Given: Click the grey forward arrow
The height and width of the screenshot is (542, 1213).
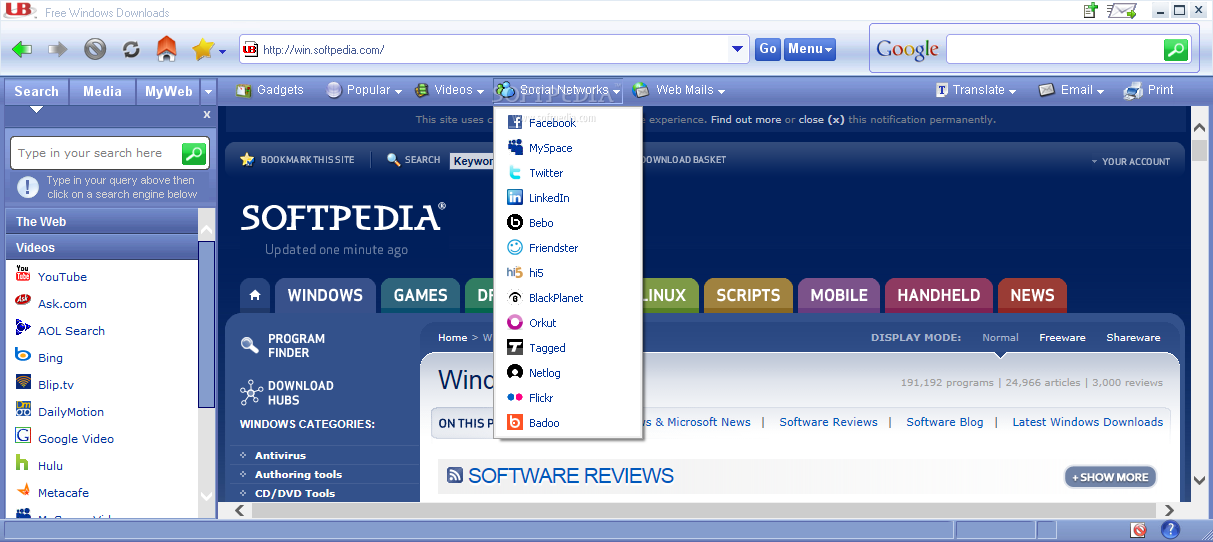Looking at the screenshot, I should coord(58,49).
